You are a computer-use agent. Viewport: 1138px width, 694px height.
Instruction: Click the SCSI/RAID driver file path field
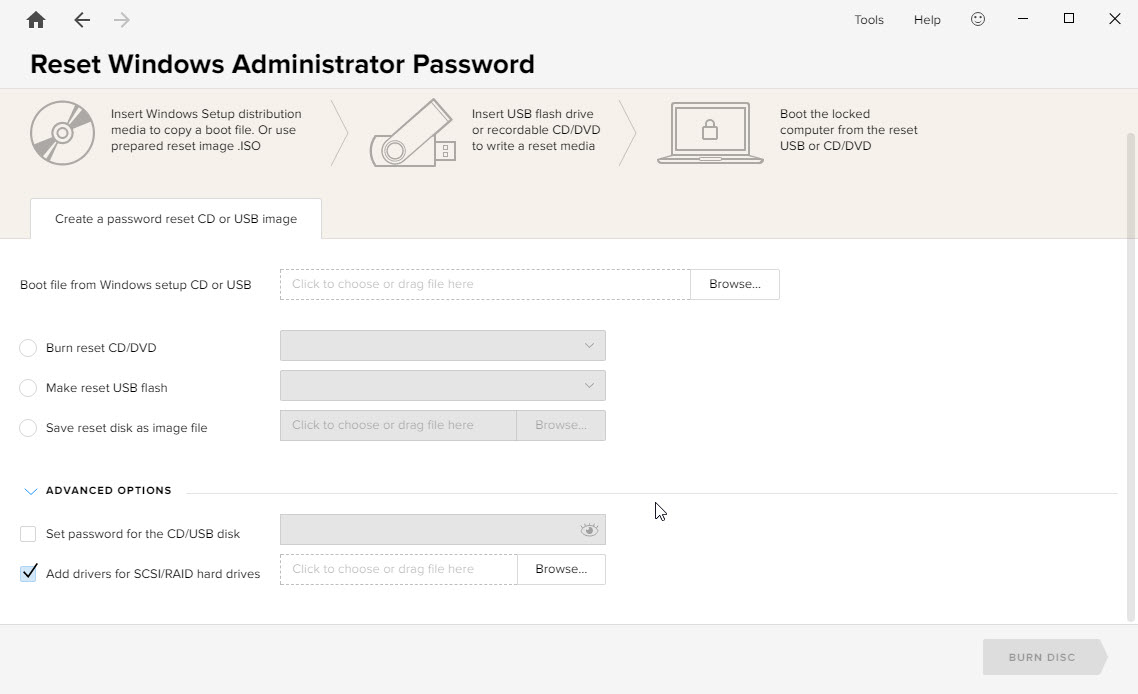point(398,569)
